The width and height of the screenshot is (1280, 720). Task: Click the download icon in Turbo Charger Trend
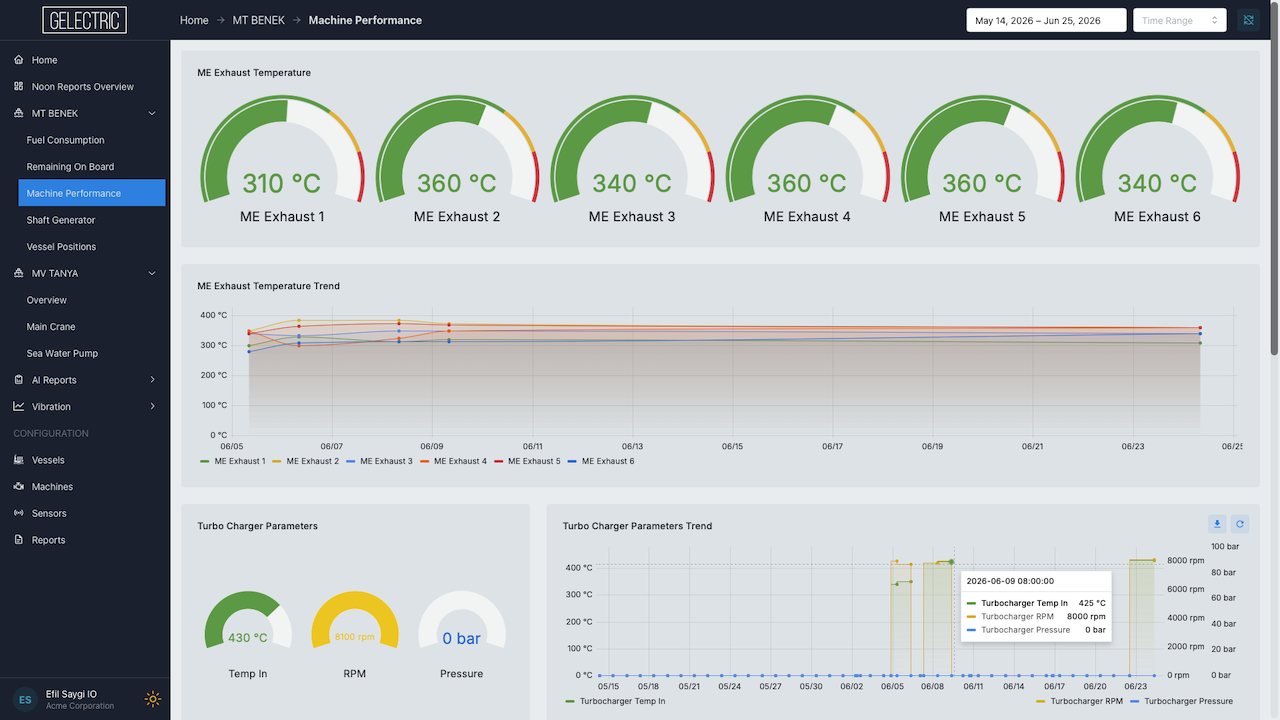pyautogui.click(x=1217, y=524)
